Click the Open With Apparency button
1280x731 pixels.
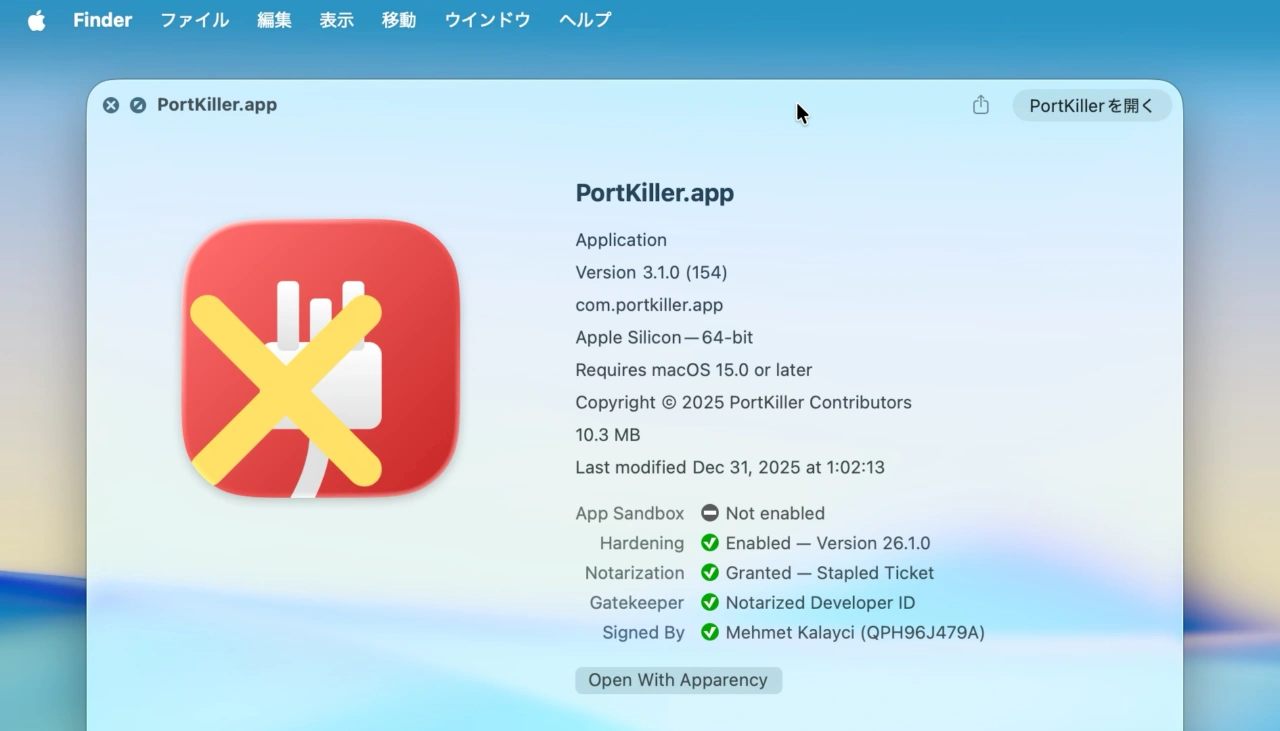point(678,680)
